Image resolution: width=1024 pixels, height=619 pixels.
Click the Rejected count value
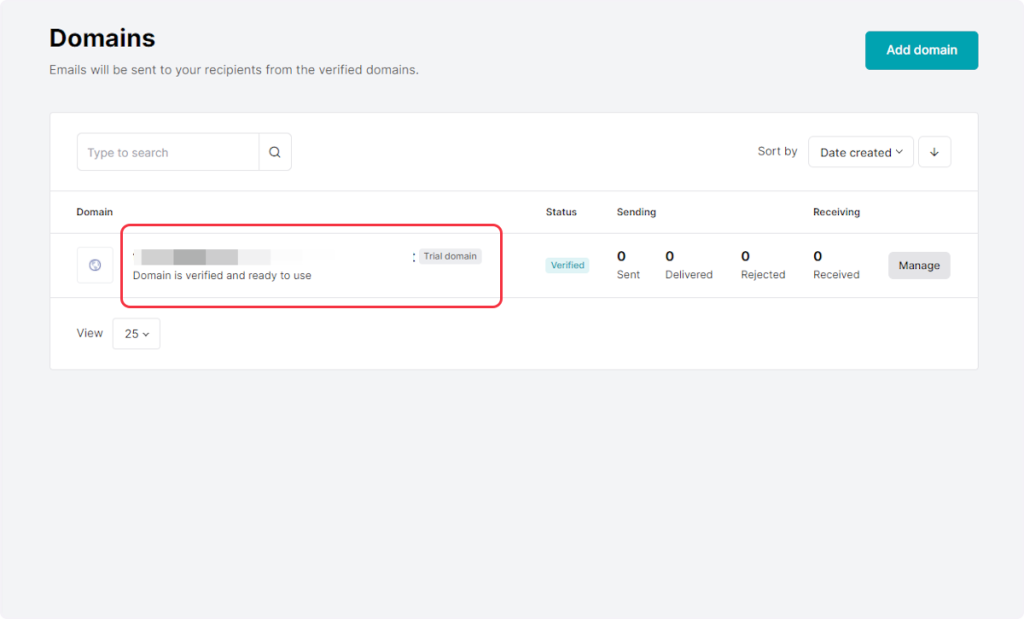click(x=746, y=257)
